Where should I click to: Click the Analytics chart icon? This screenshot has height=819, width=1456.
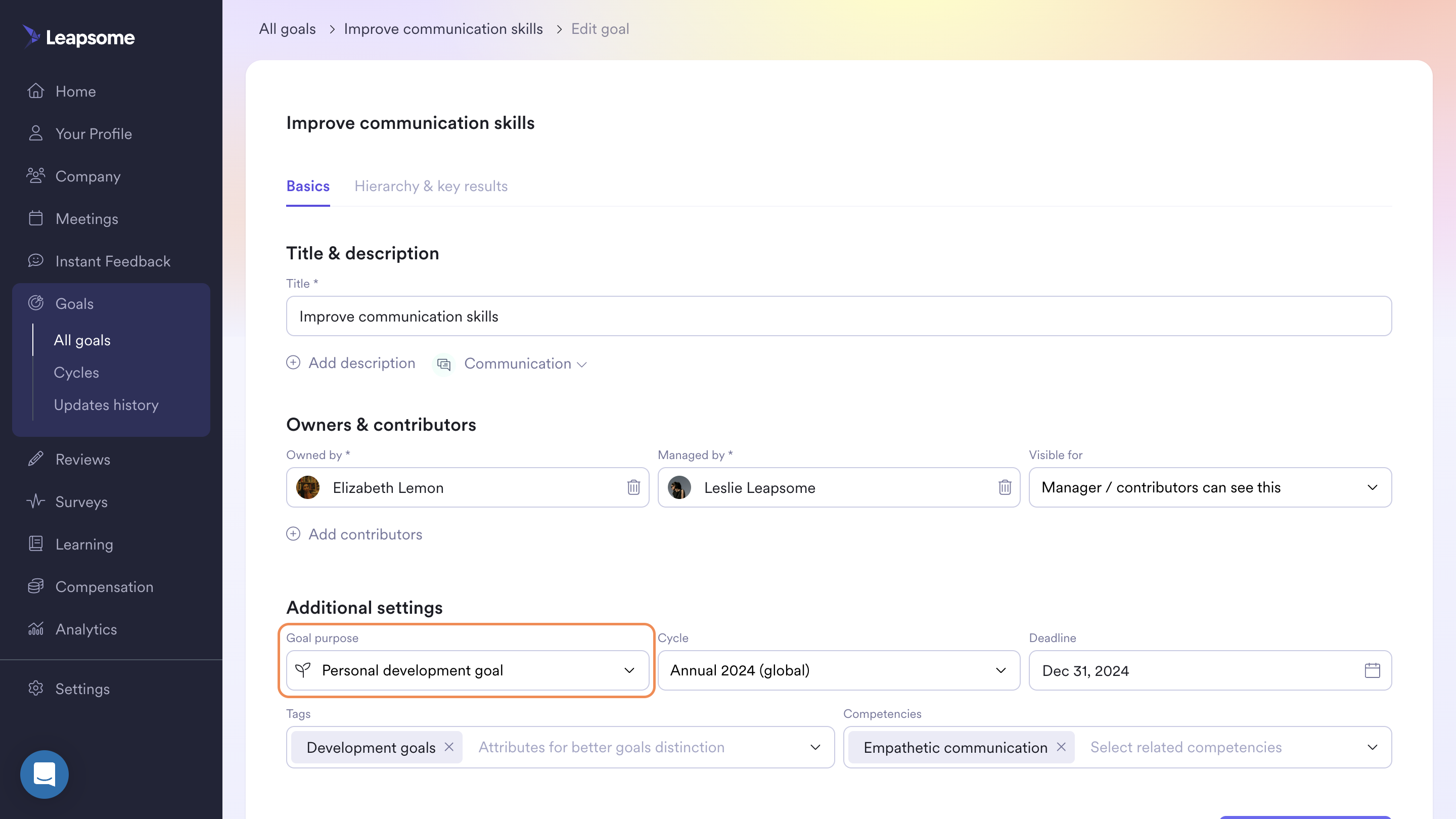35,628
